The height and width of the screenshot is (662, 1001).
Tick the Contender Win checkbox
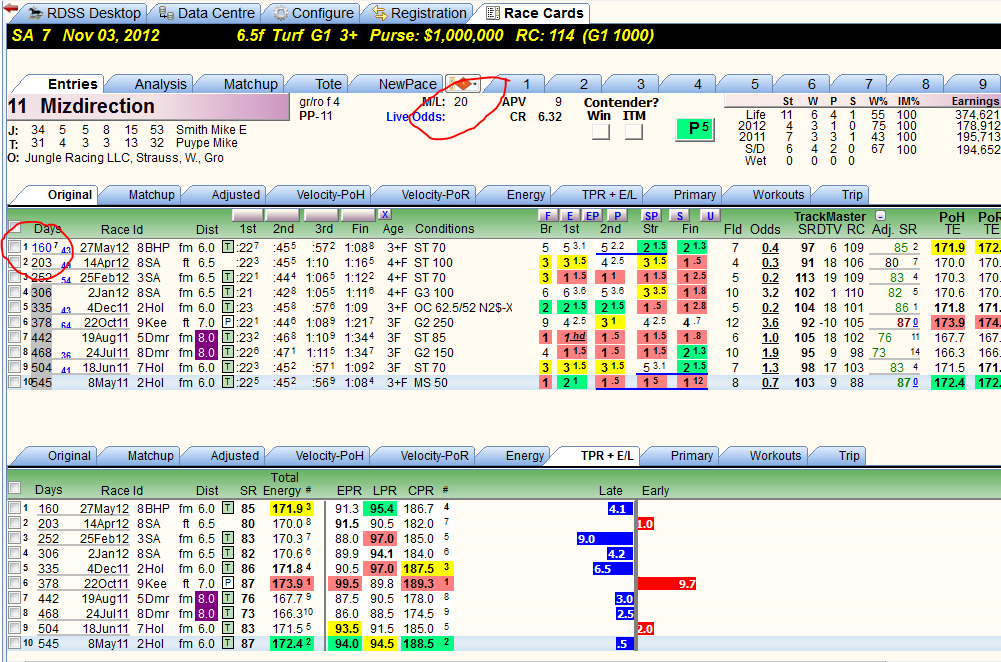[600, 132]
